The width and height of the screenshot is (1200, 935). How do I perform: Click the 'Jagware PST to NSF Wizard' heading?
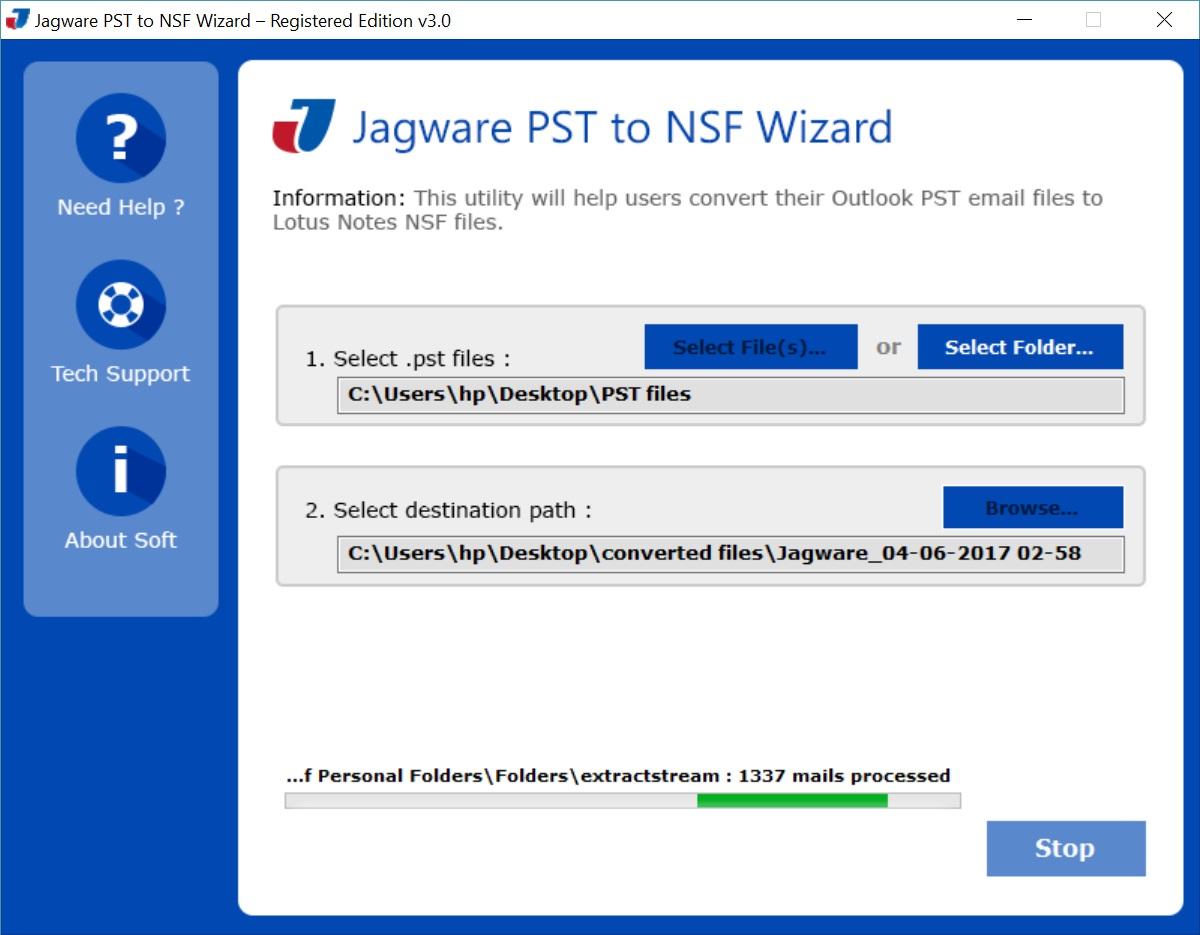[622, 128]
